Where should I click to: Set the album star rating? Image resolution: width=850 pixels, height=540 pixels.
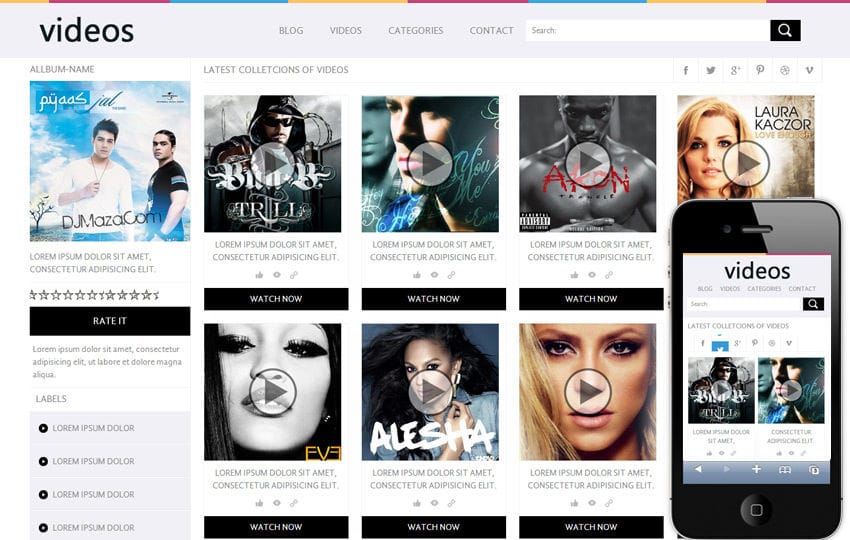94,295
